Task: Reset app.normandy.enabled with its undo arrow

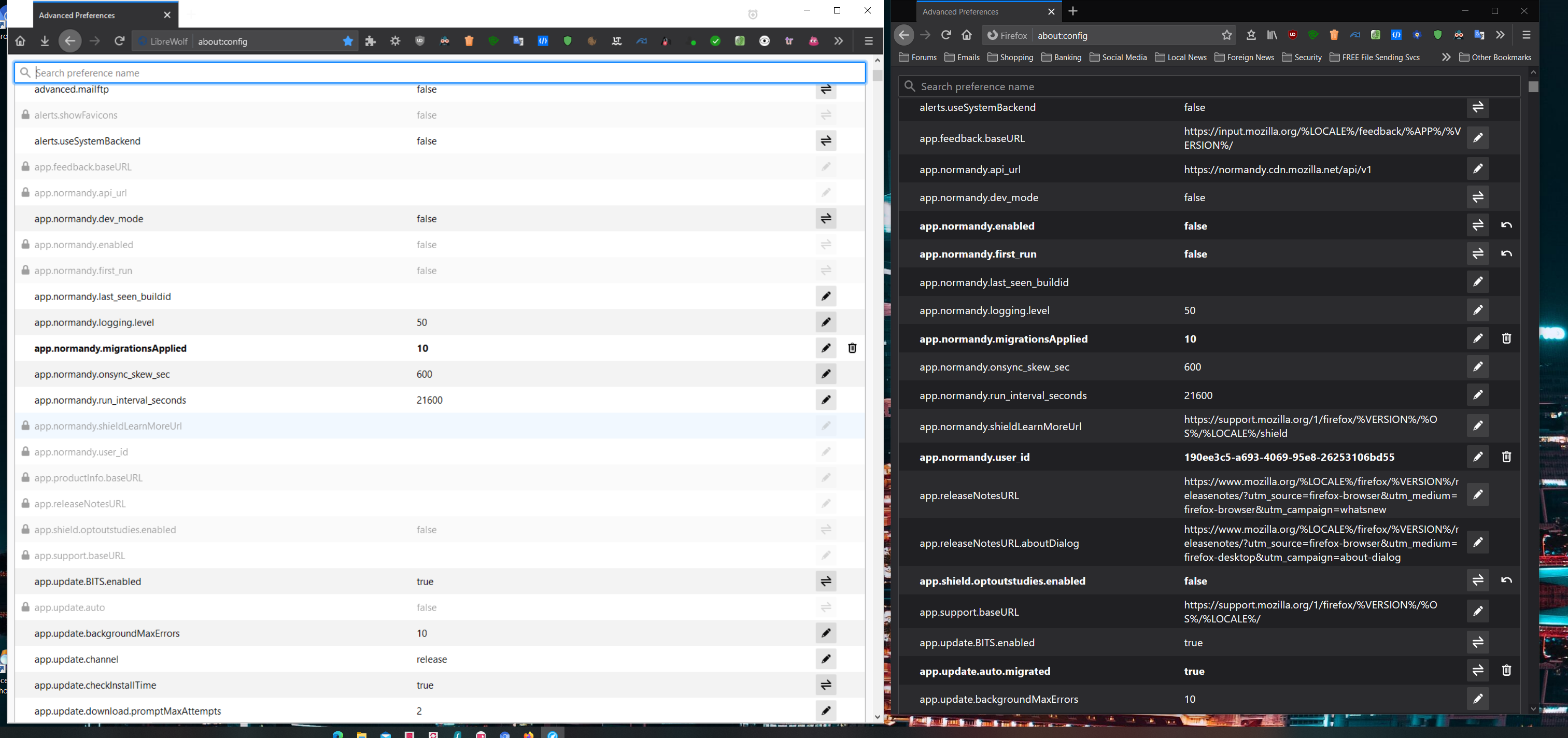Action: 1506,226
